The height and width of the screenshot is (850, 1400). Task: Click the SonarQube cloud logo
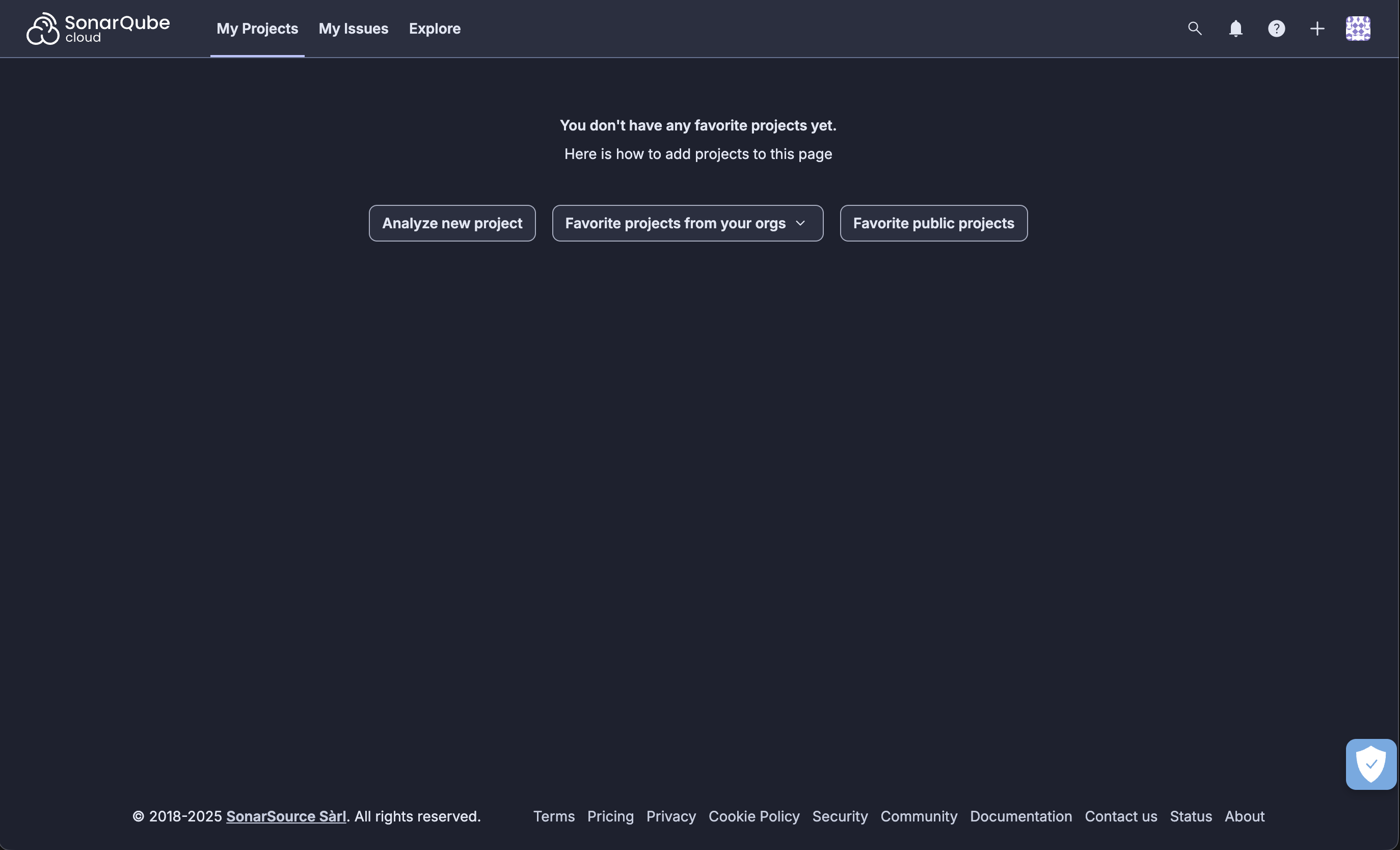[x=98, y=29]
